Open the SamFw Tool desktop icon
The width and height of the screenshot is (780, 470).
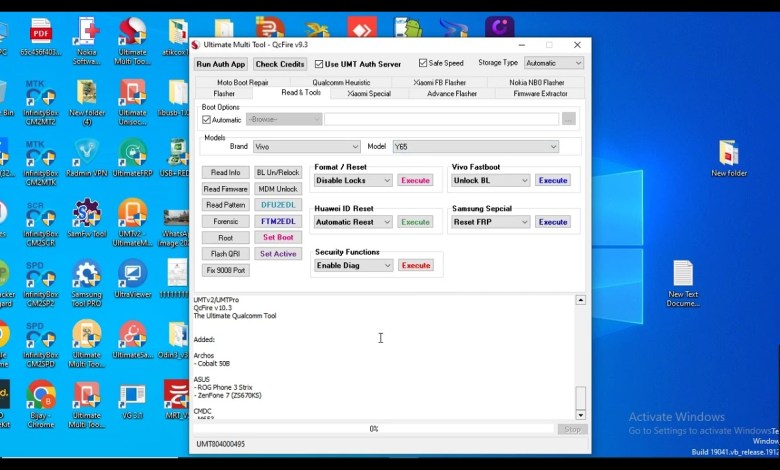click(x=86, y=214)
